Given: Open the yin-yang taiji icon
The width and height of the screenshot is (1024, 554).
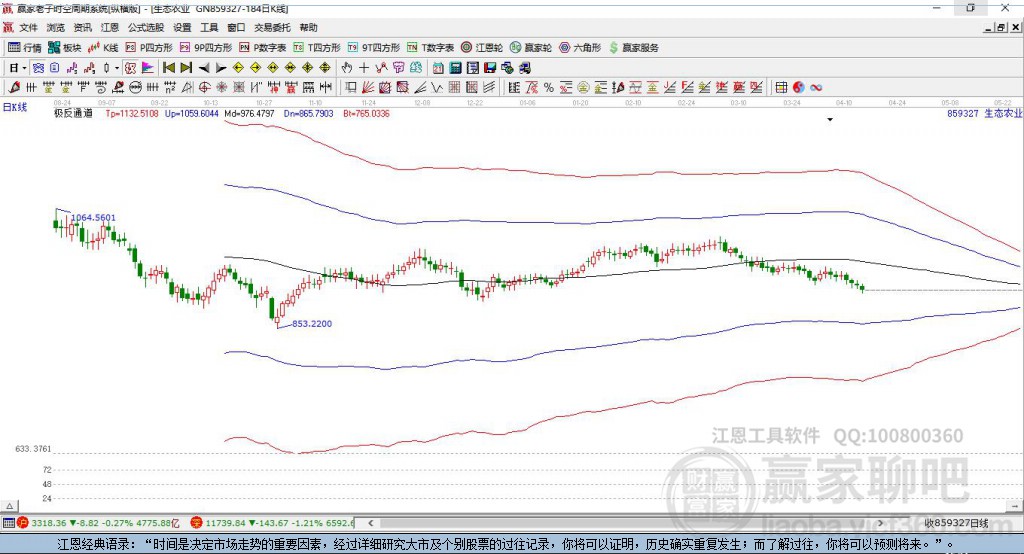Looking at the screenshot, I should point(799,88).
